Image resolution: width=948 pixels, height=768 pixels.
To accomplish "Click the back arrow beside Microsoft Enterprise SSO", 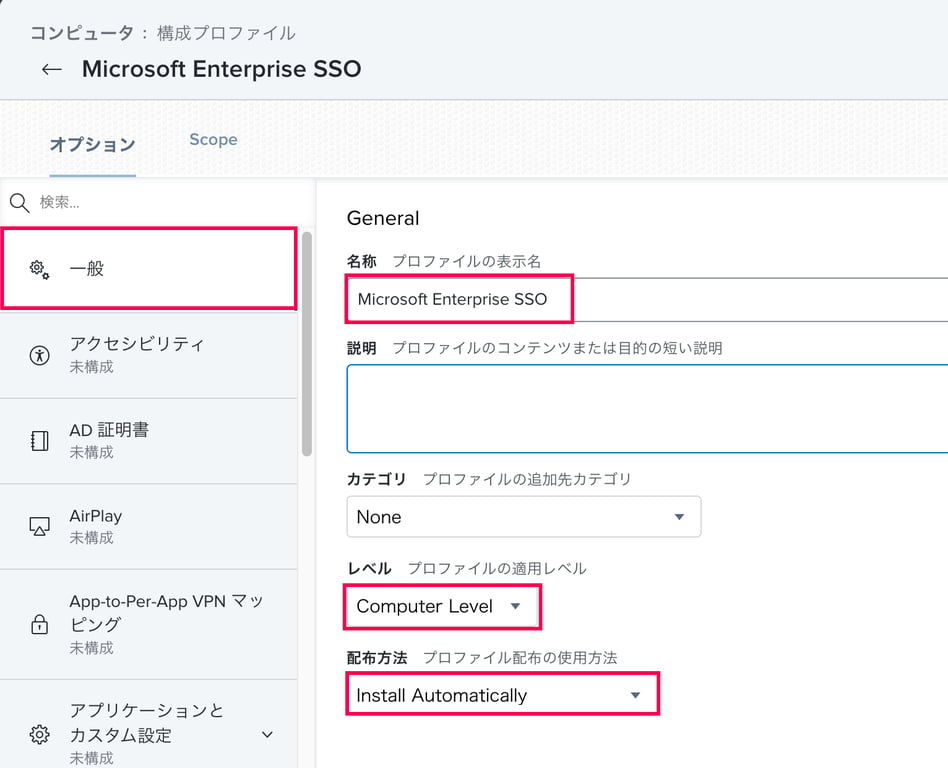I will coord(51,69).
